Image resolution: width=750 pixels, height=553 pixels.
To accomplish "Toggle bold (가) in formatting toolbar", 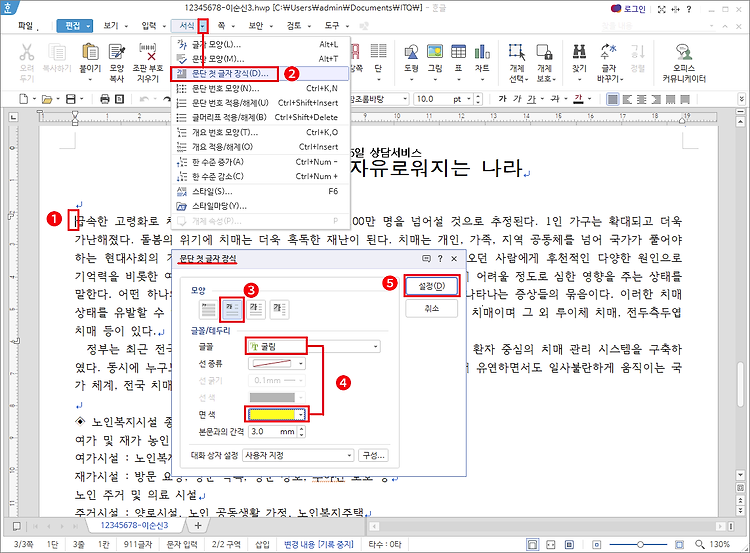I will pos(502,99).
